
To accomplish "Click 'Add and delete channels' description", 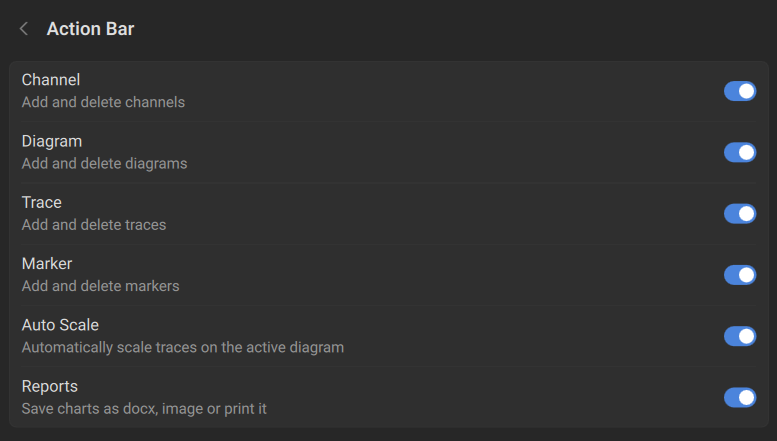I will pos(103,102).
